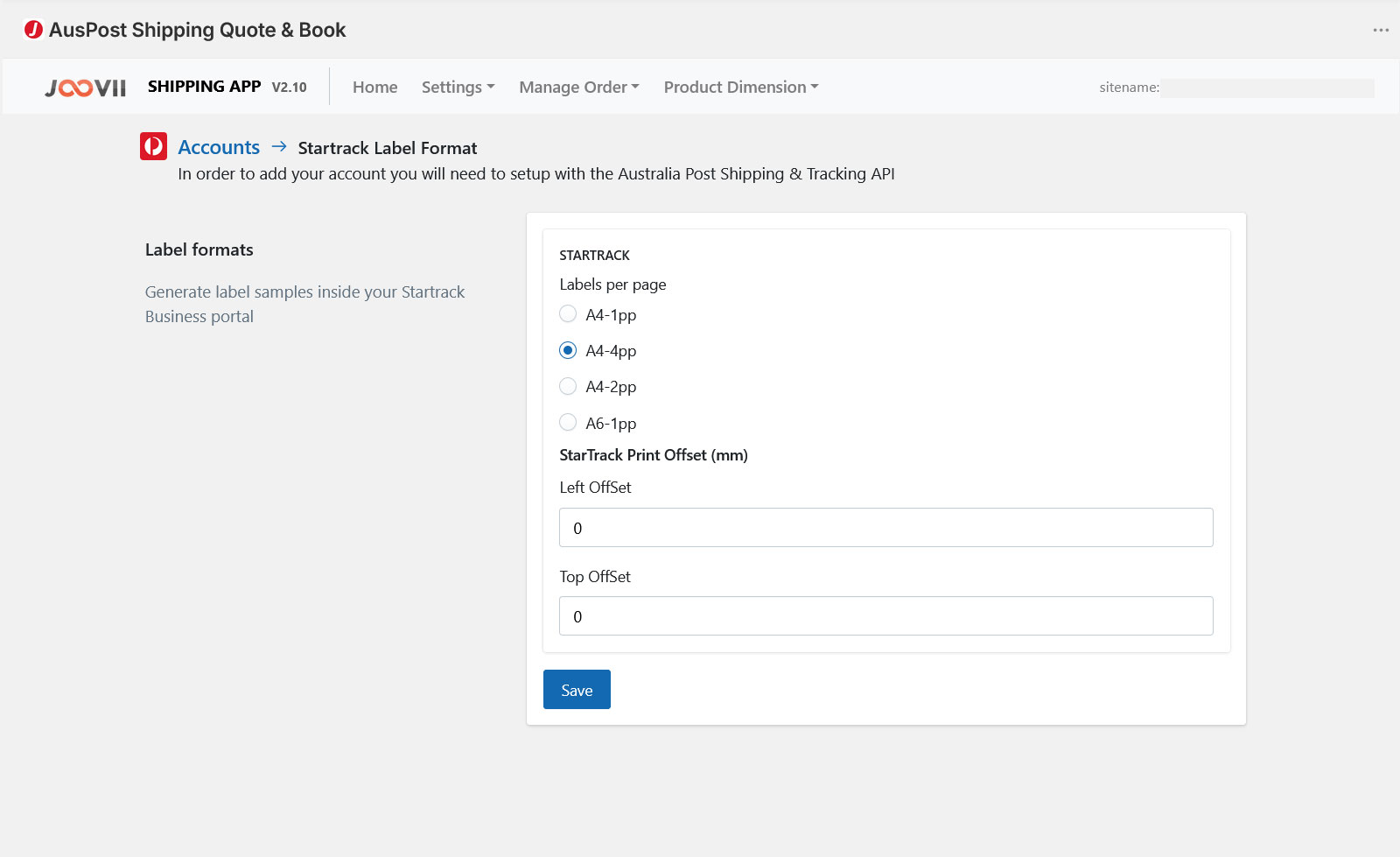Image resolution: width=1400 pixels, height=857 pixels.
Task: Click the SHIPPING APP title text
Action: pos(204,87)
